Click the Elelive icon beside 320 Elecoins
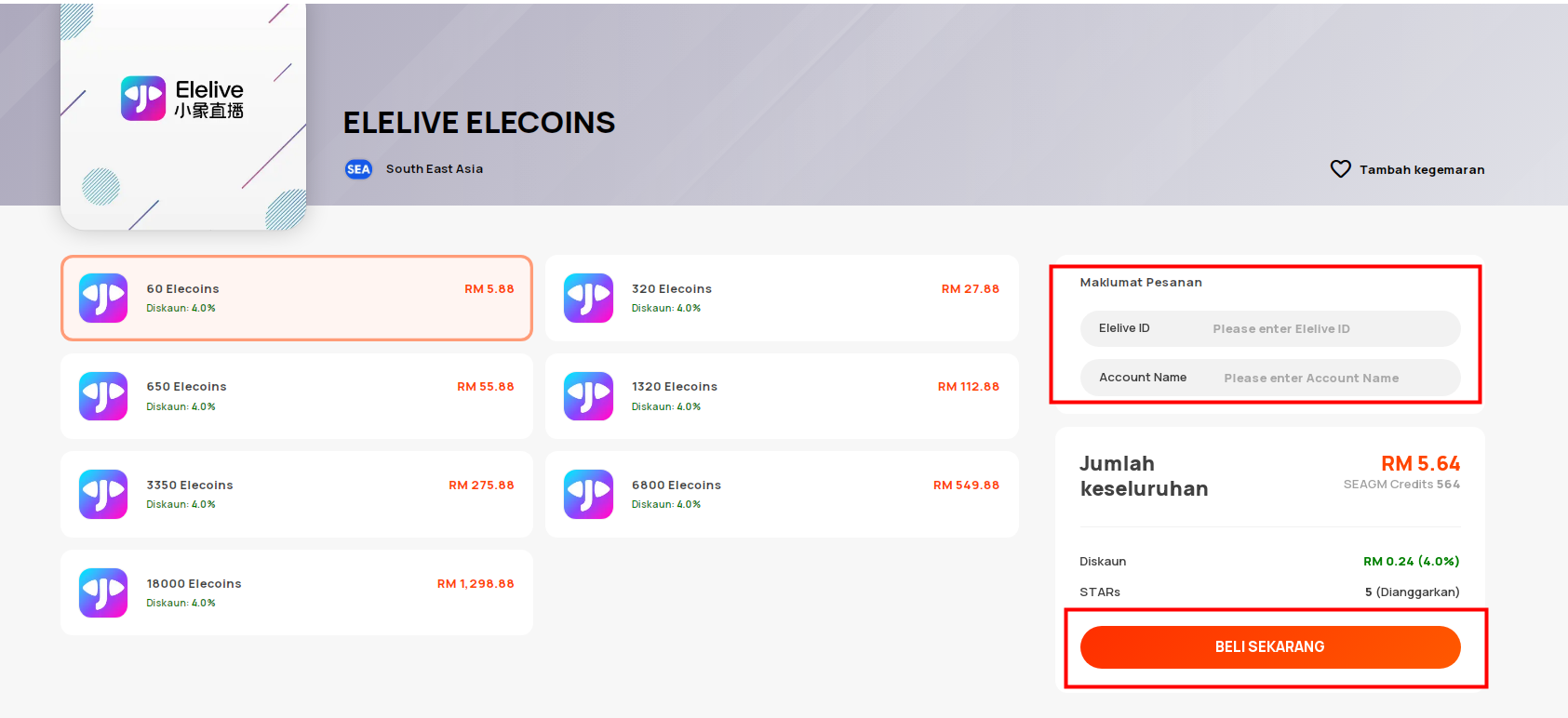Image resolution: width=1568 pixels, height=718 pixels. pos(588,298)
